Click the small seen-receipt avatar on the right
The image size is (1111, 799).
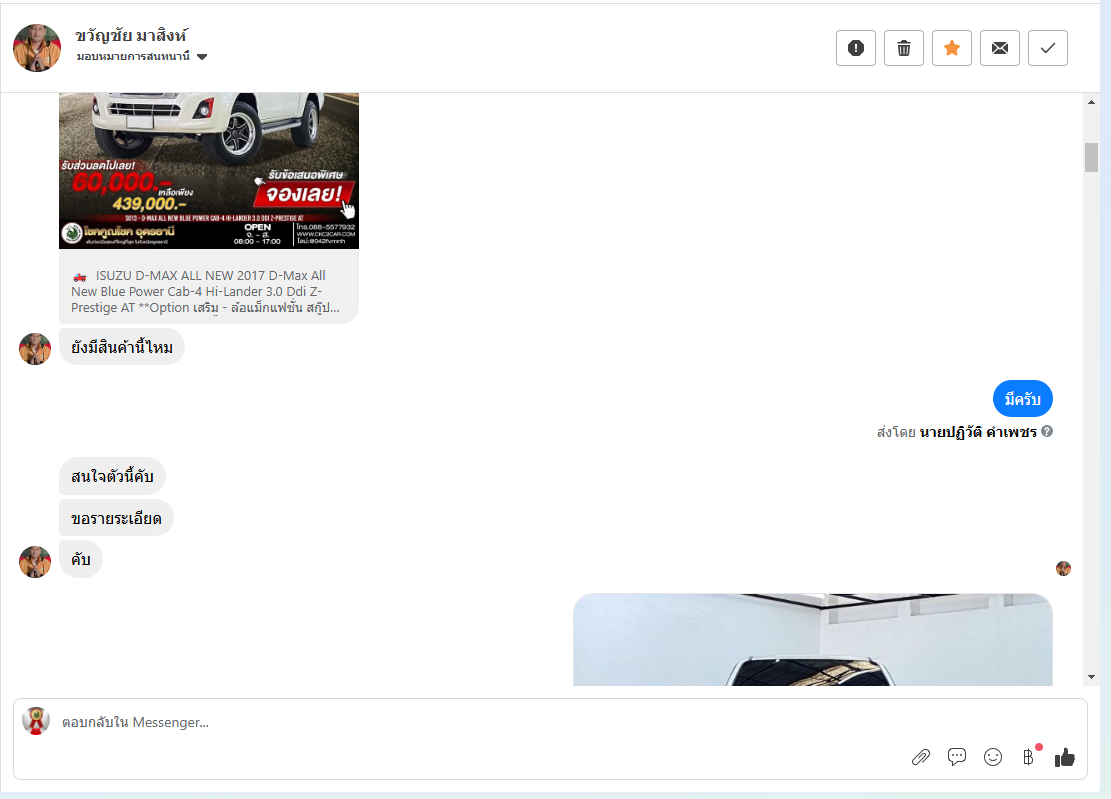point(1063,568)
